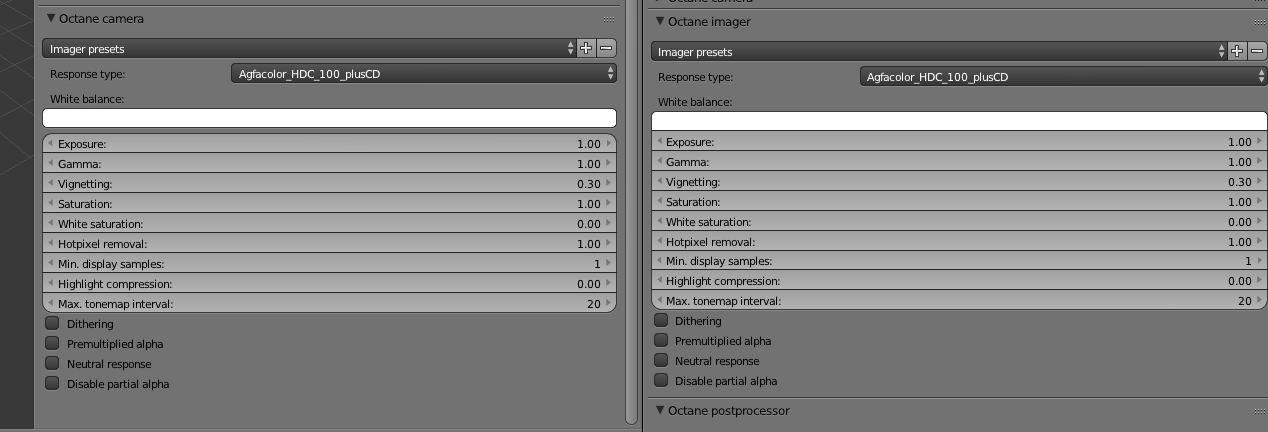Remove imager preset in Octane camera panel
1268x432 pixels.
(x=606, y=48)
